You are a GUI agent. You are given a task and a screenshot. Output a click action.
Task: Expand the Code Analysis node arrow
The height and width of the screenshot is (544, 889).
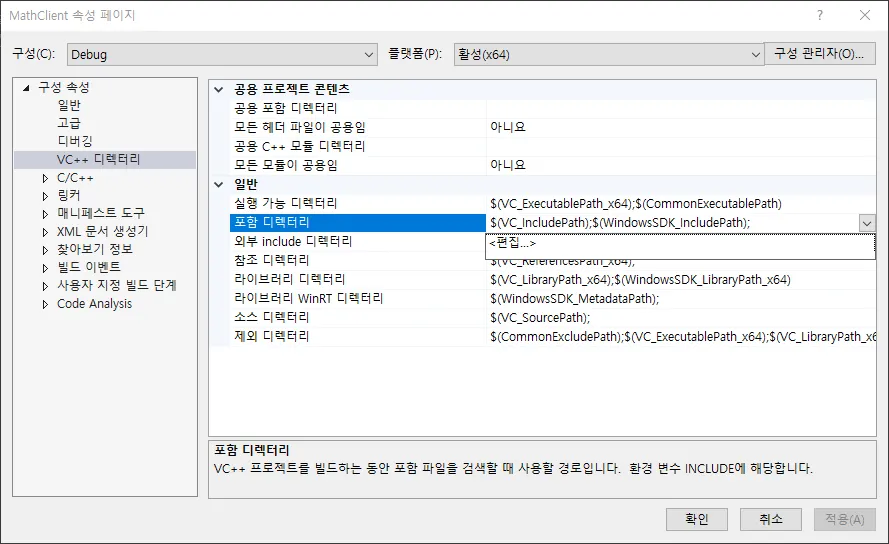pyautogui.click(x=45, y=305)
